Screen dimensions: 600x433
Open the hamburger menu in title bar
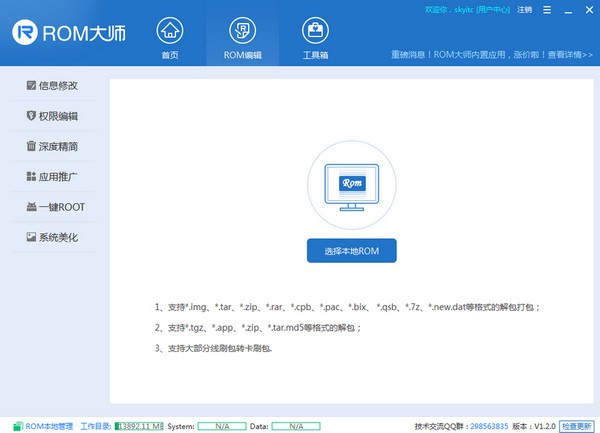click(x=544, y=9)
